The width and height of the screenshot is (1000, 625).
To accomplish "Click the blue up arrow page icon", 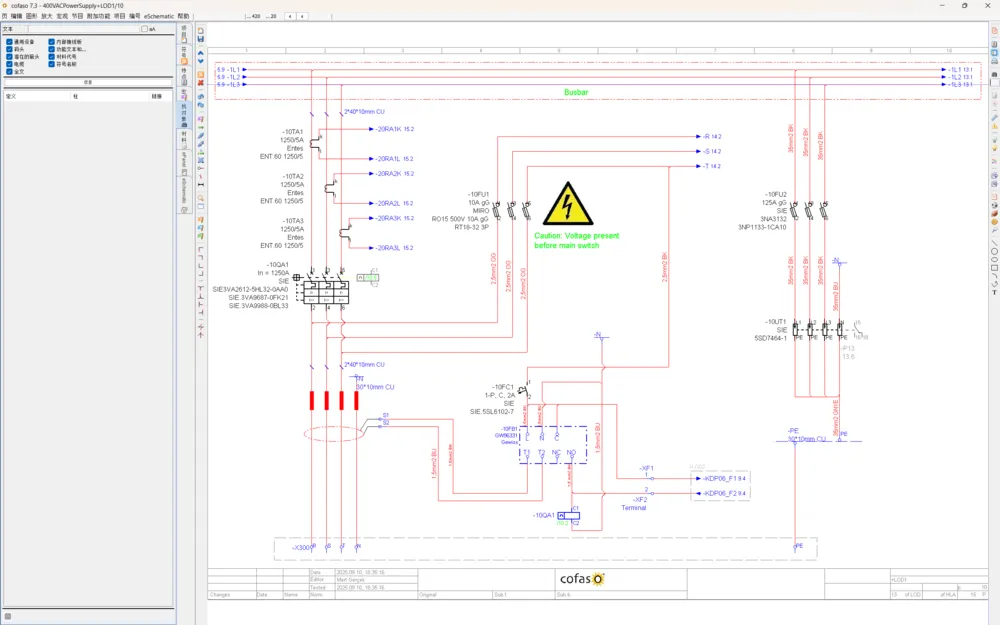I will 201,53.
